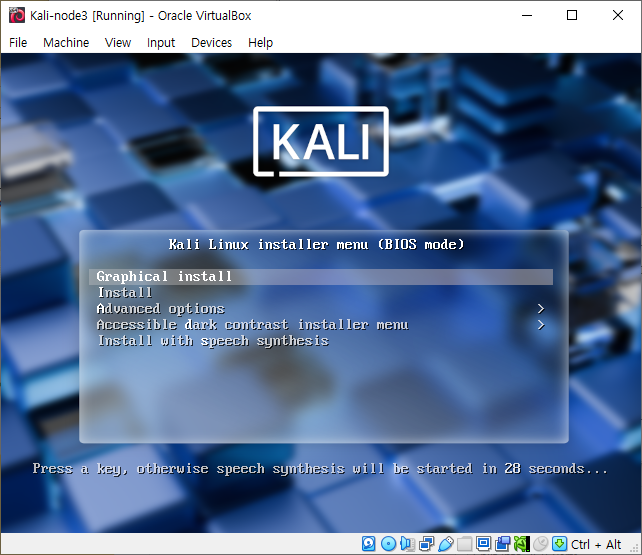Select Install with speech synthesis
The height and width of the screenshot is (555, 642).
[x=321, y=341]
